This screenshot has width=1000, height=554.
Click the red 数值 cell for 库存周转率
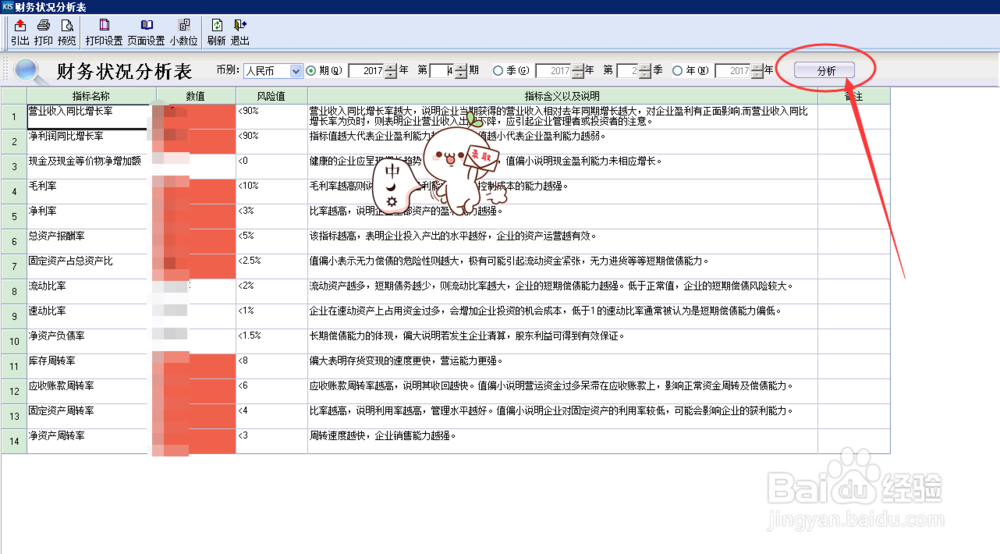pyautogui.click(x=194, y=365)
